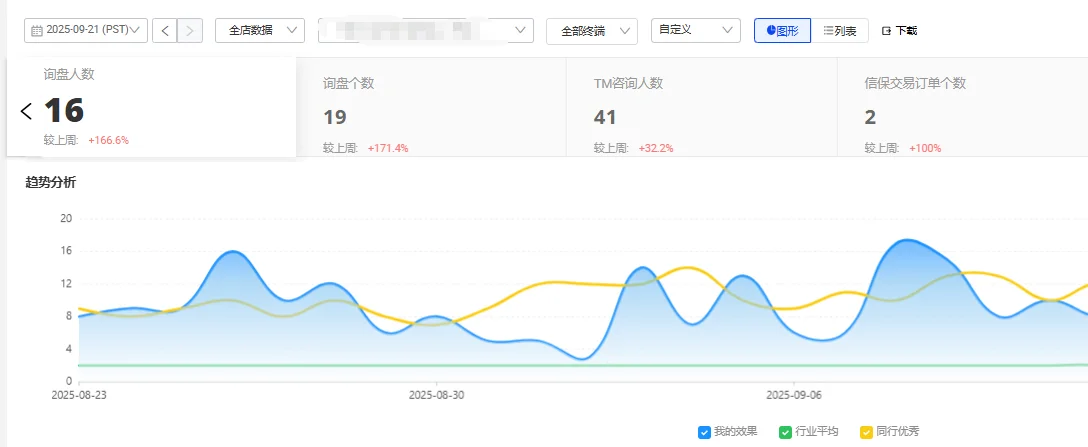Click the value 41 under TM咨询人数
The height and width of the screenshot is (447, 1088).
[605, 117]
